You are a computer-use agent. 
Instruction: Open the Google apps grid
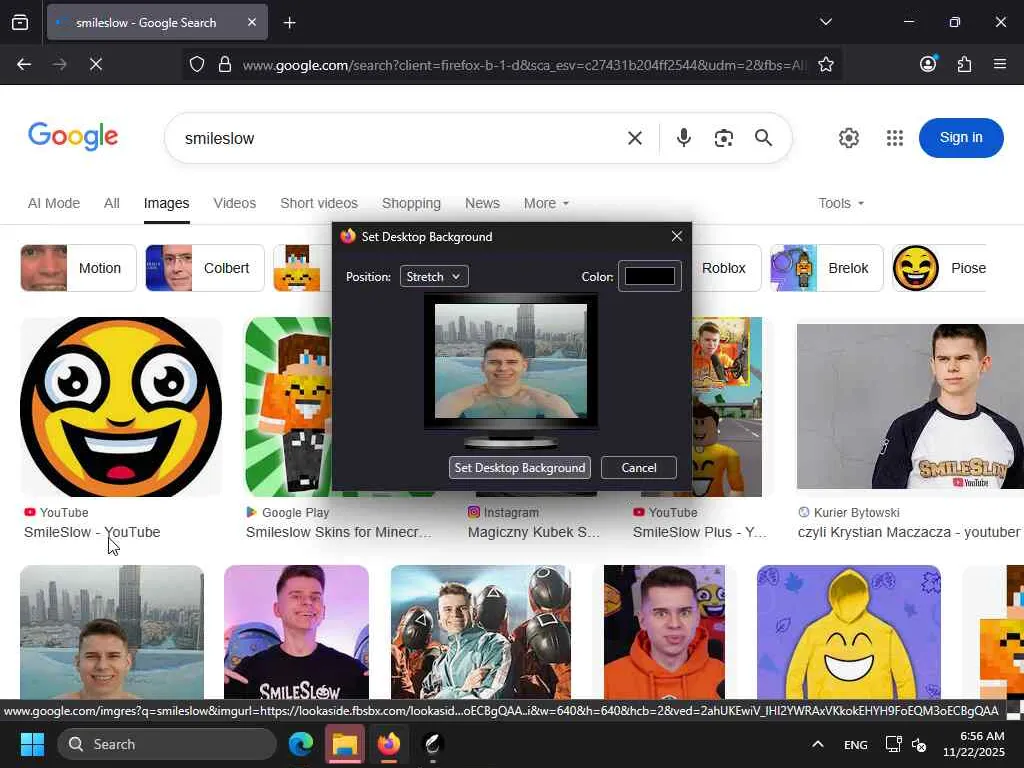895,138
